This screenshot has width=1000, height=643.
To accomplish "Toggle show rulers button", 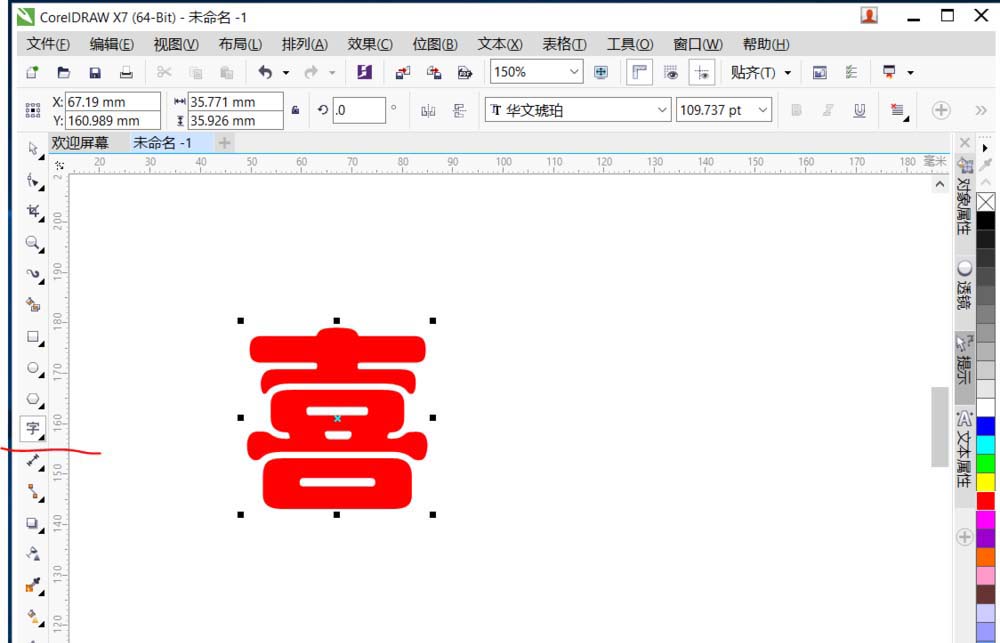I will tap(639, 72).
